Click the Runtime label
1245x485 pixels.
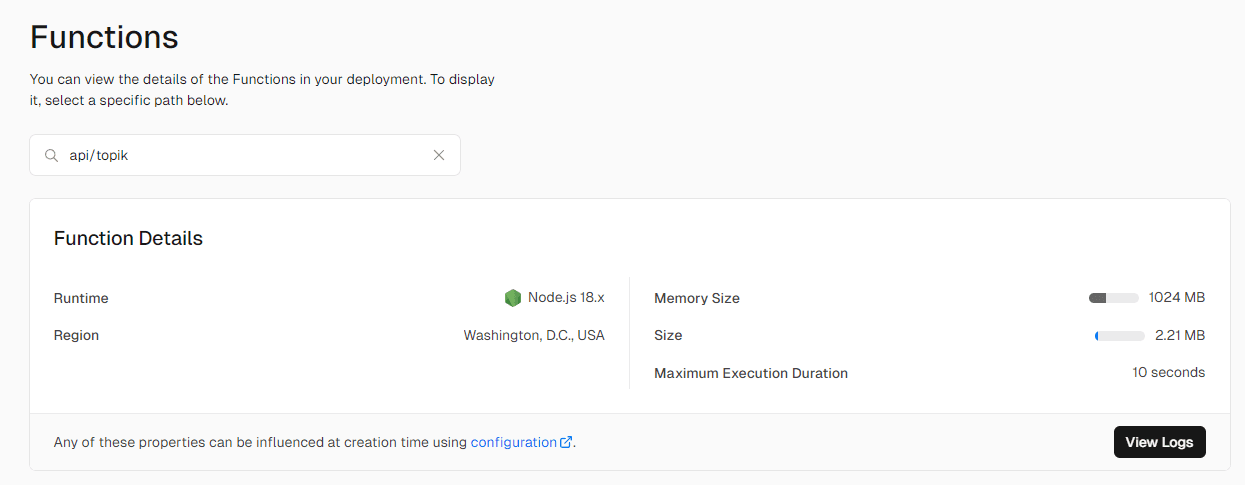(x=81, y=298)
